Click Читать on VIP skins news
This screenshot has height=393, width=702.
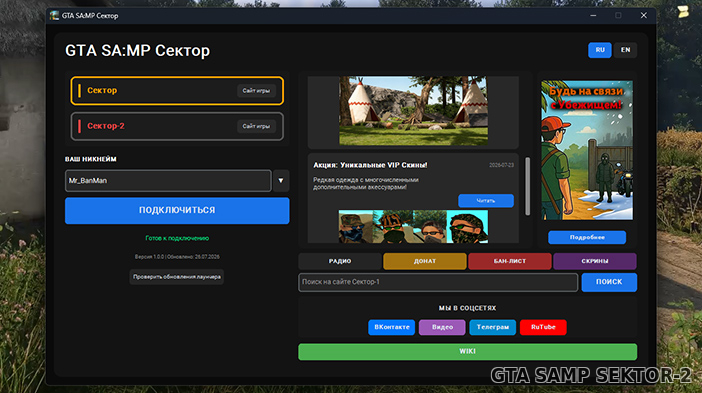(486, 201)
